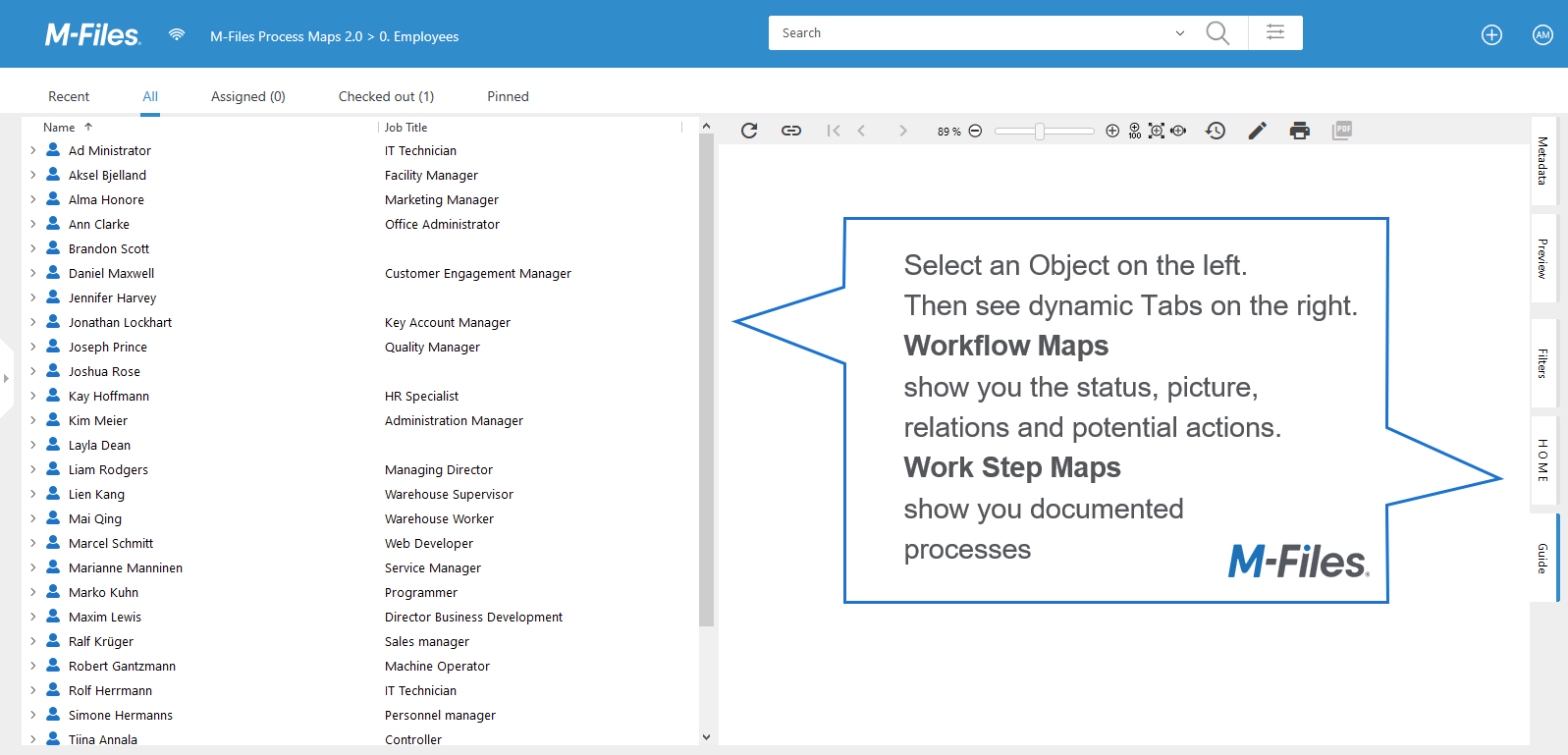Open the Metadata side panel tab
Image resolution: width=1568 pixels, height=755 pixels.
(1542, 161)
